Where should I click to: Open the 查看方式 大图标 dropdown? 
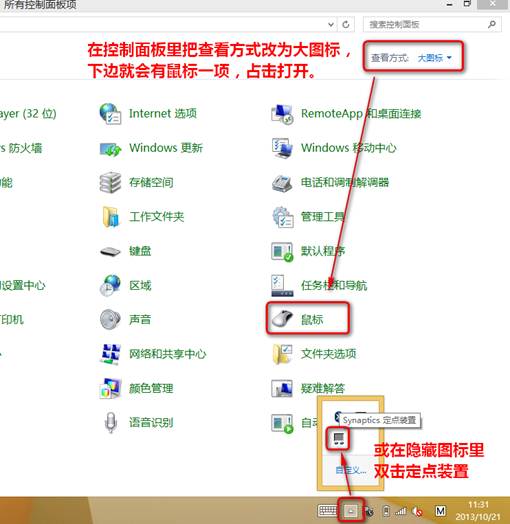coord(435,58)
